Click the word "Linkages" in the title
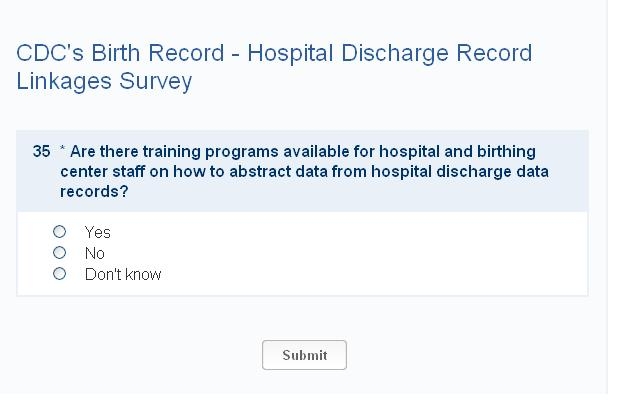This screenshot has height=400, width=640. (64, 82)
